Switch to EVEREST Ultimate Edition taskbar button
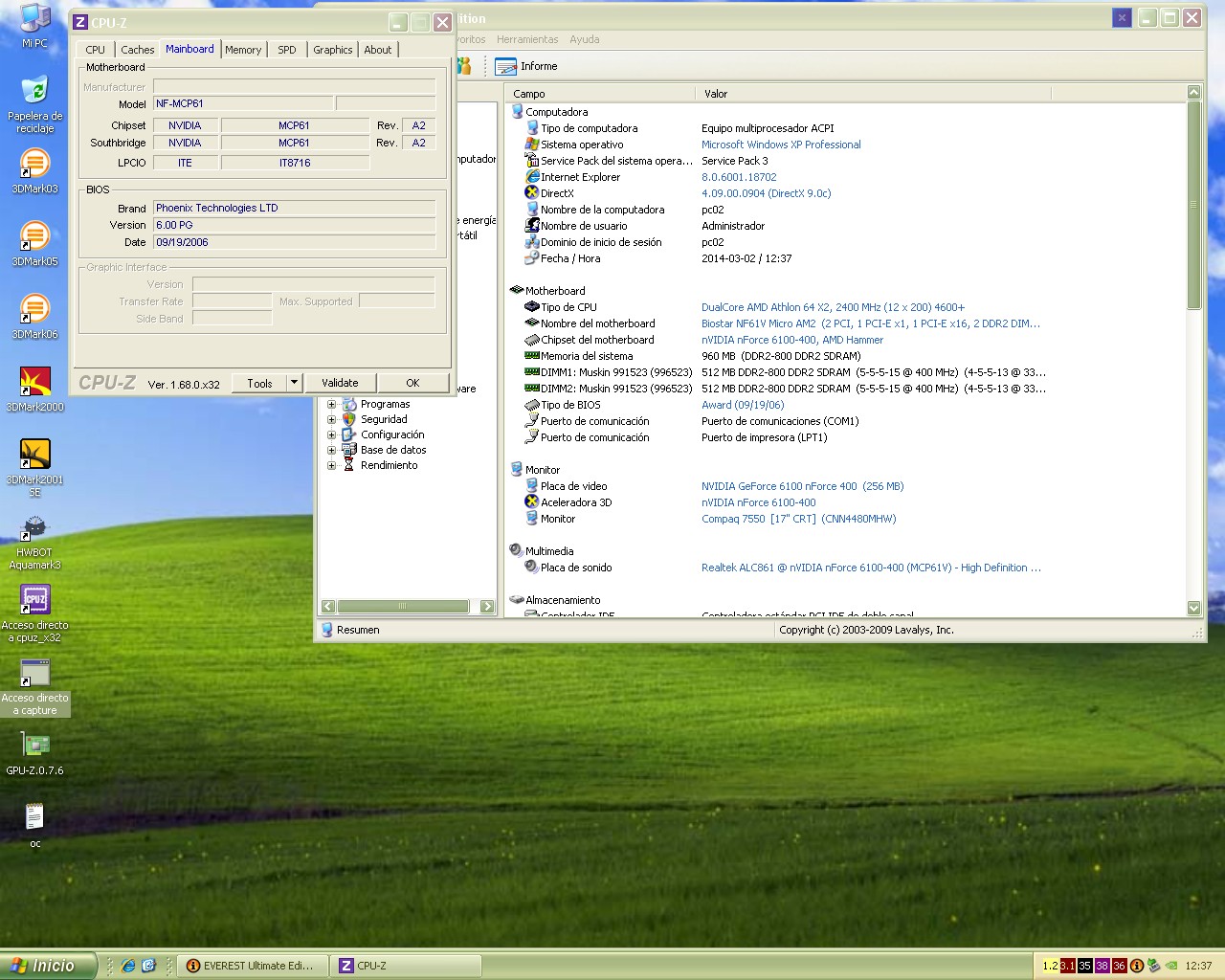Screen dimensions: 1225x980 pos(253,966)
